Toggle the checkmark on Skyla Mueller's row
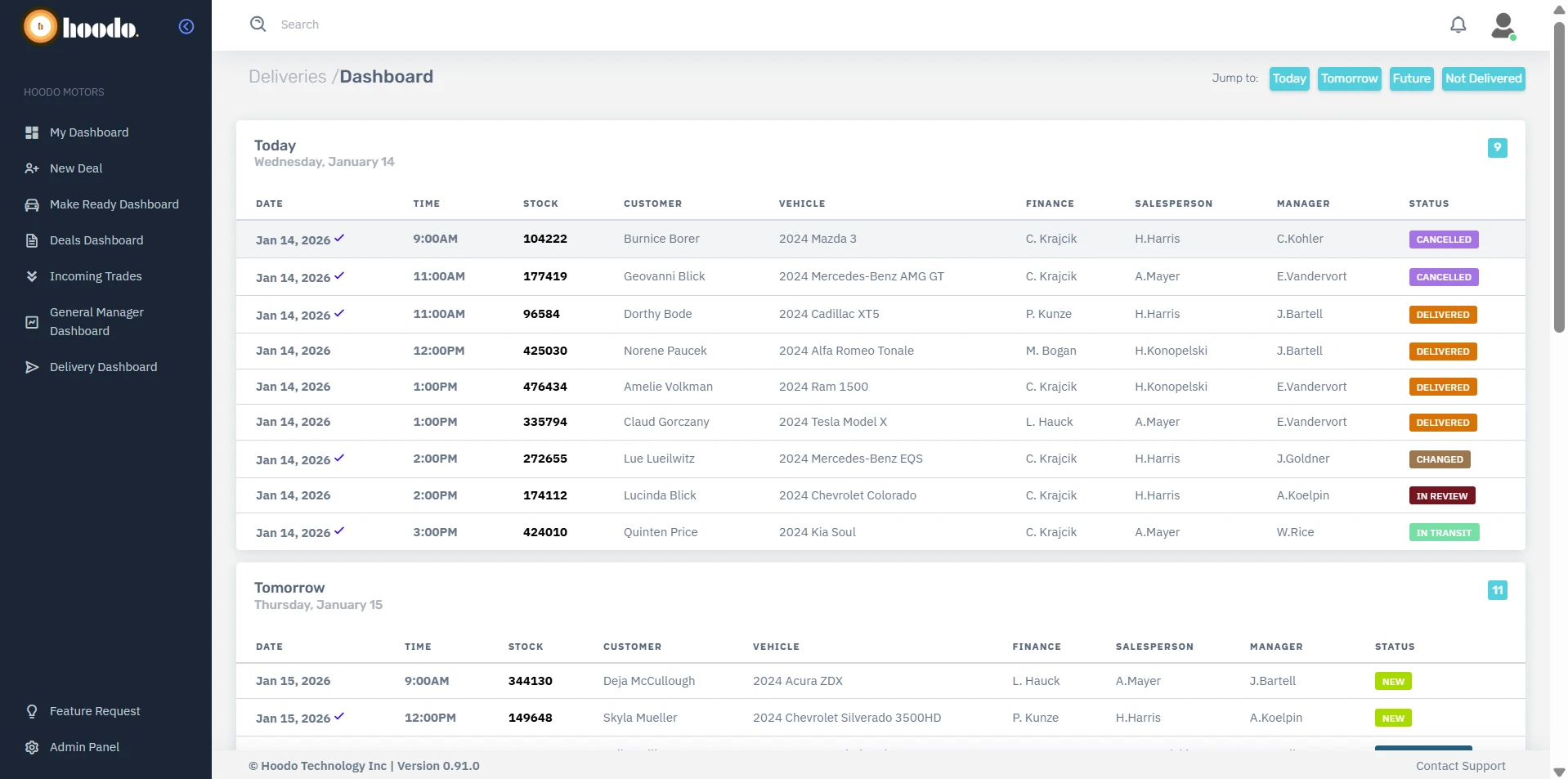The width and height of the screenshot is (1568, 779). pyautogui.click(x=338, y=716)
